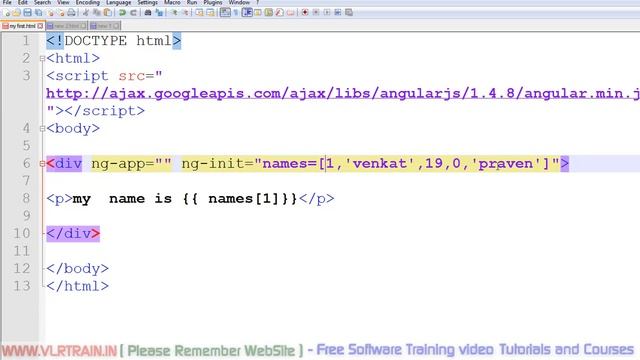Image resolution: width=640 pixels, height=360 pixels.
Task: Open the Window menu
Action: tap(239, 2)
